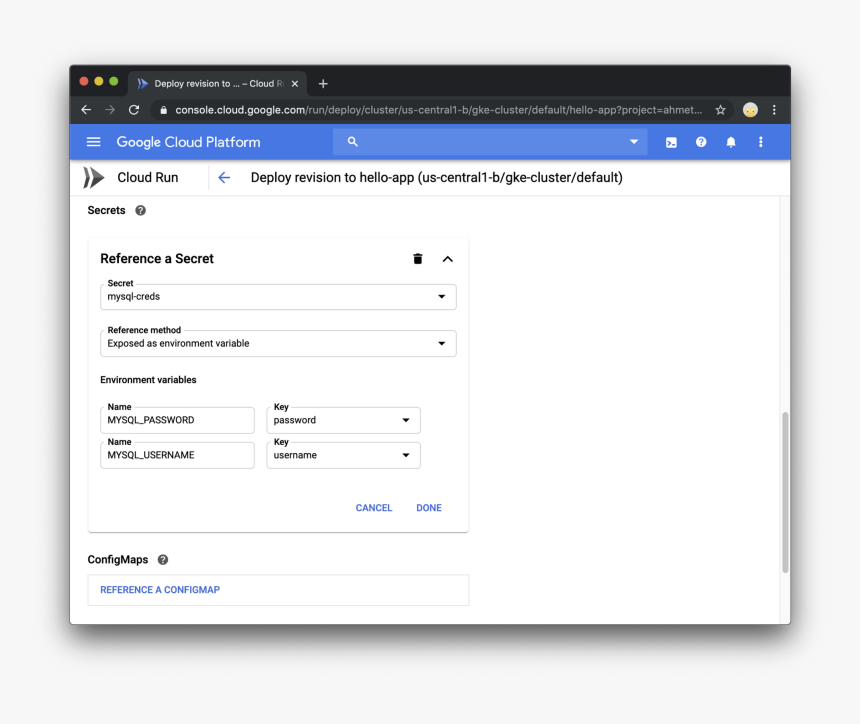Reload the current page
This screenshot has width=860, height=724.
pos(134,110)
